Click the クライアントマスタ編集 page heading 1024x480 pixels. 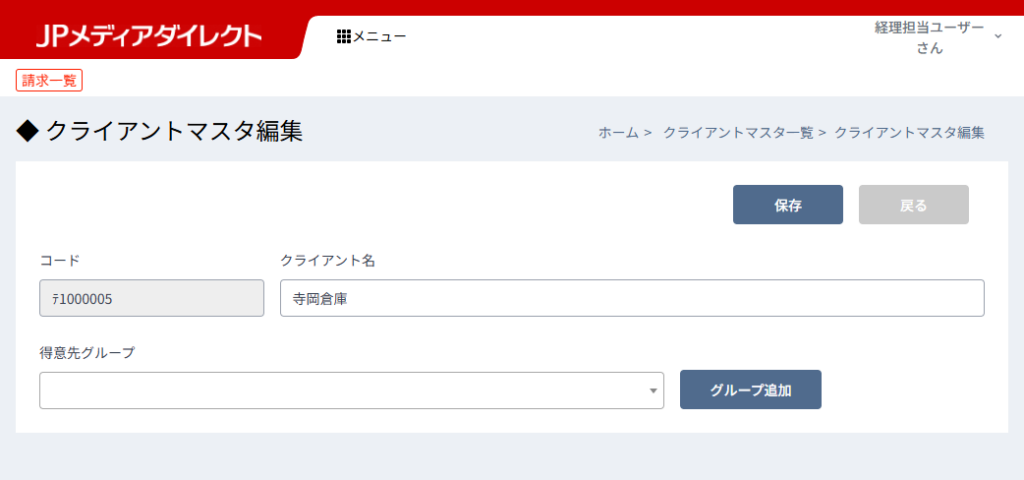(x=174, y=131)
